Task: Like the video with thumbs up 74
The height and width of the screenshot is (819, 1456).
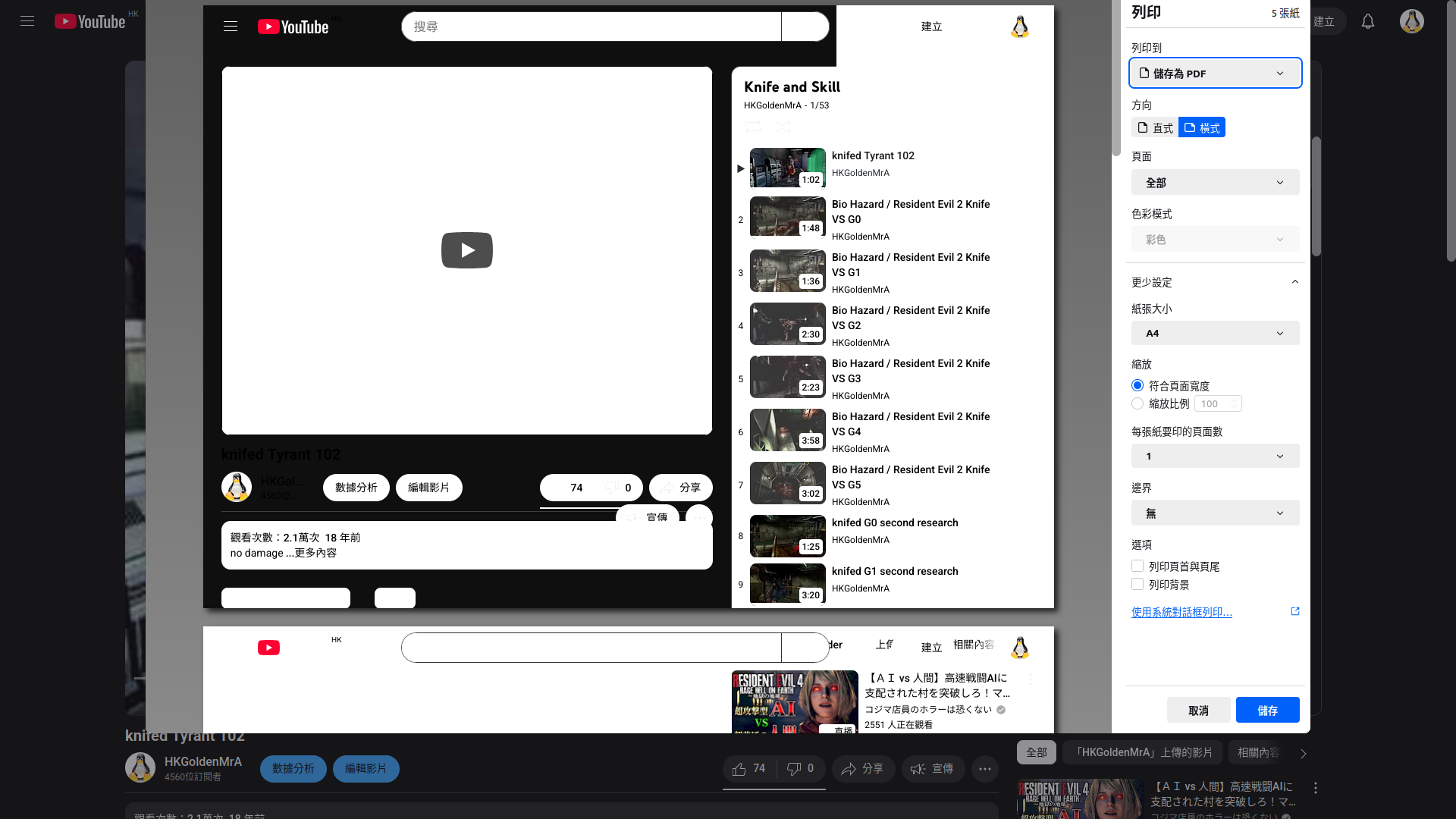Action: point(748,769)
